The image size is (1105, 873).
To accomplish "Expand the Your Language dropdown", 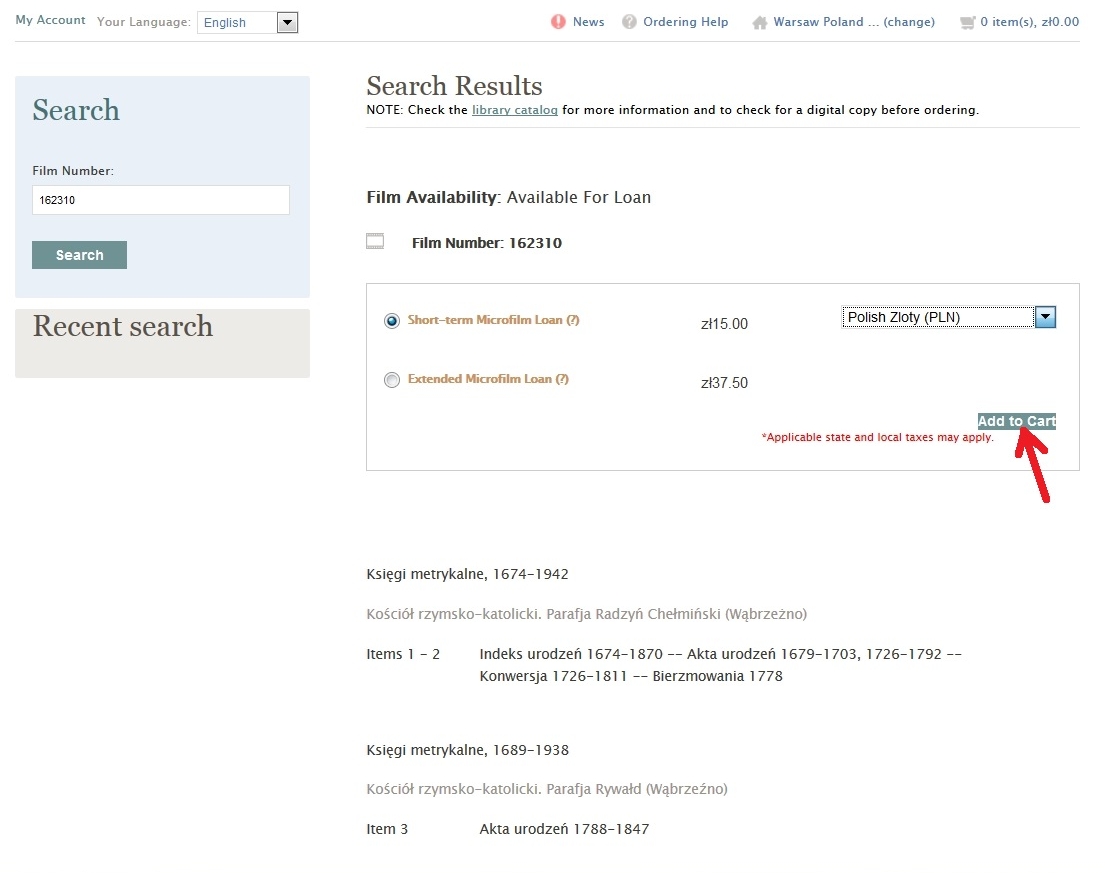I will (287, 23).
